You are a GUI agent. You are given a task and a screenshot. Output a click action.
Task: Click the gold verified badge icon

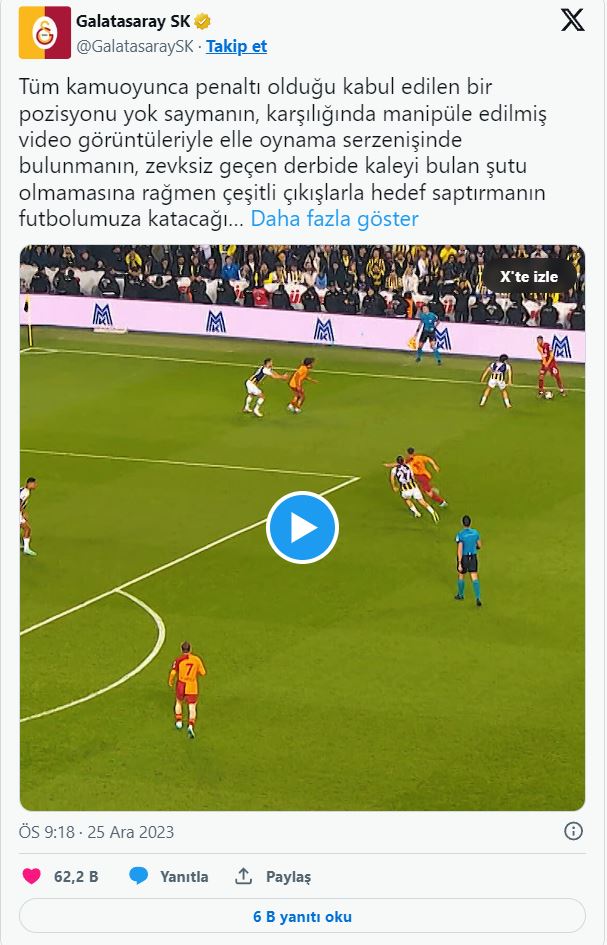tap(203, 22)
